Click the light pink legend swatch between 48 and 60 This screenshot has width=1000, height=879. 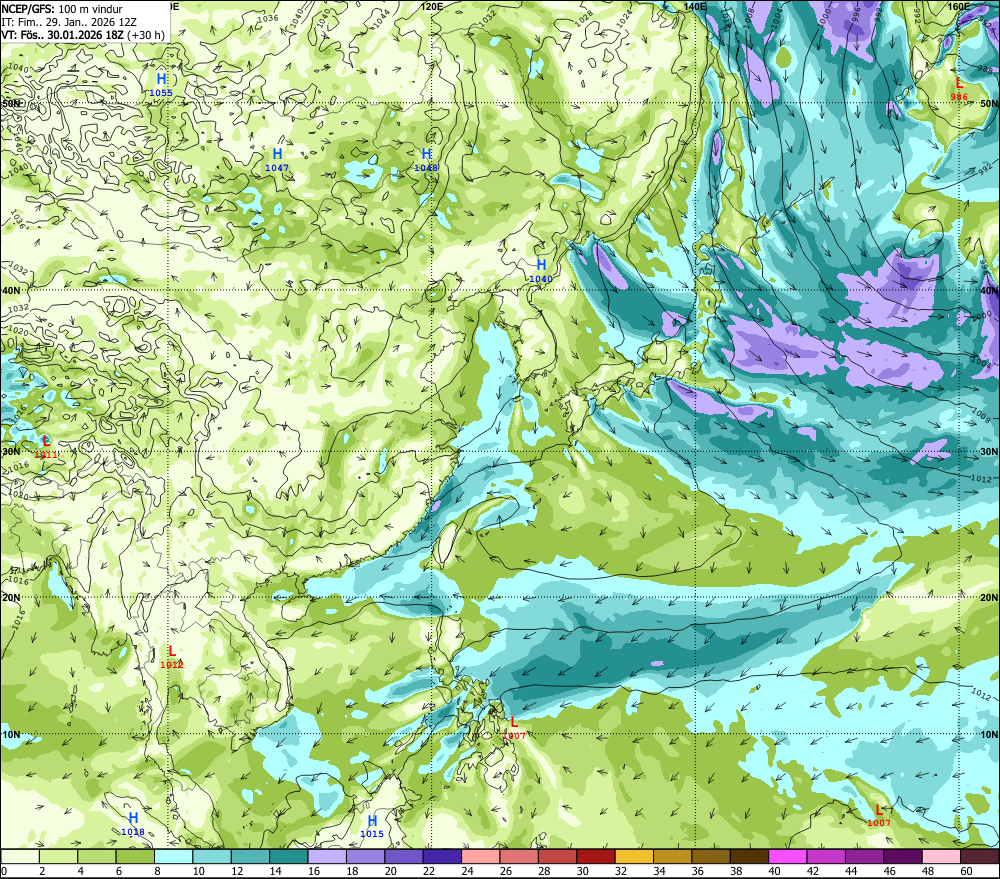click(941, 856)
